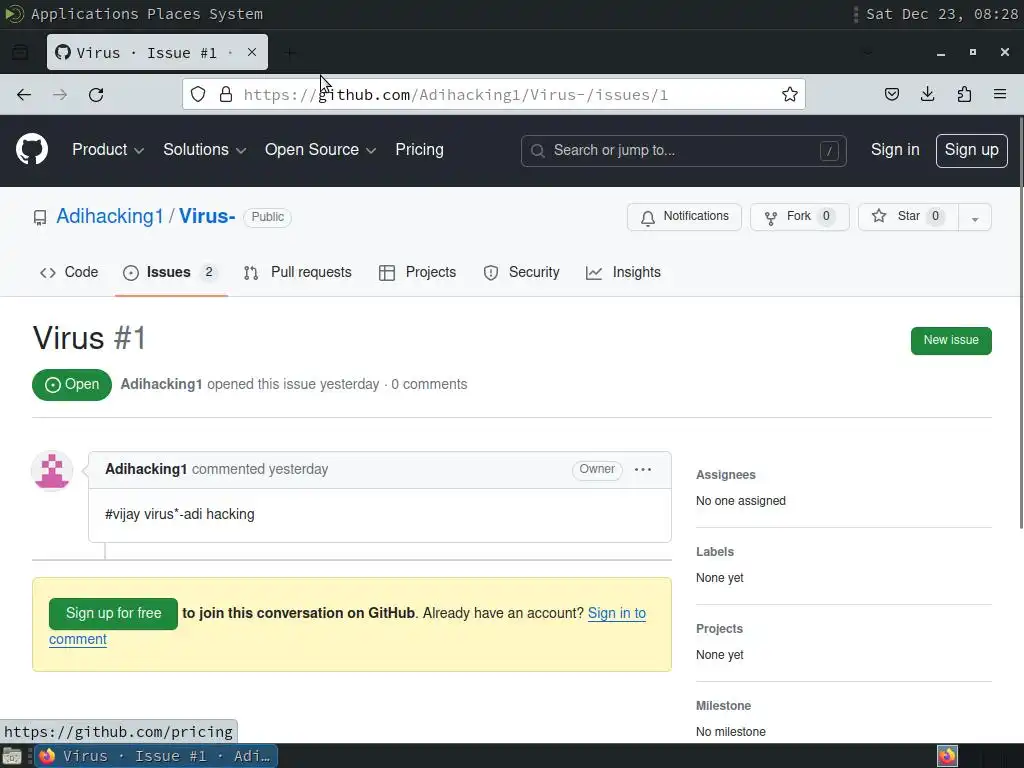Image resolution: width=1024 pixels, height=768 pixels.
Task: Open the Code tab
Action: pos(69,272)
